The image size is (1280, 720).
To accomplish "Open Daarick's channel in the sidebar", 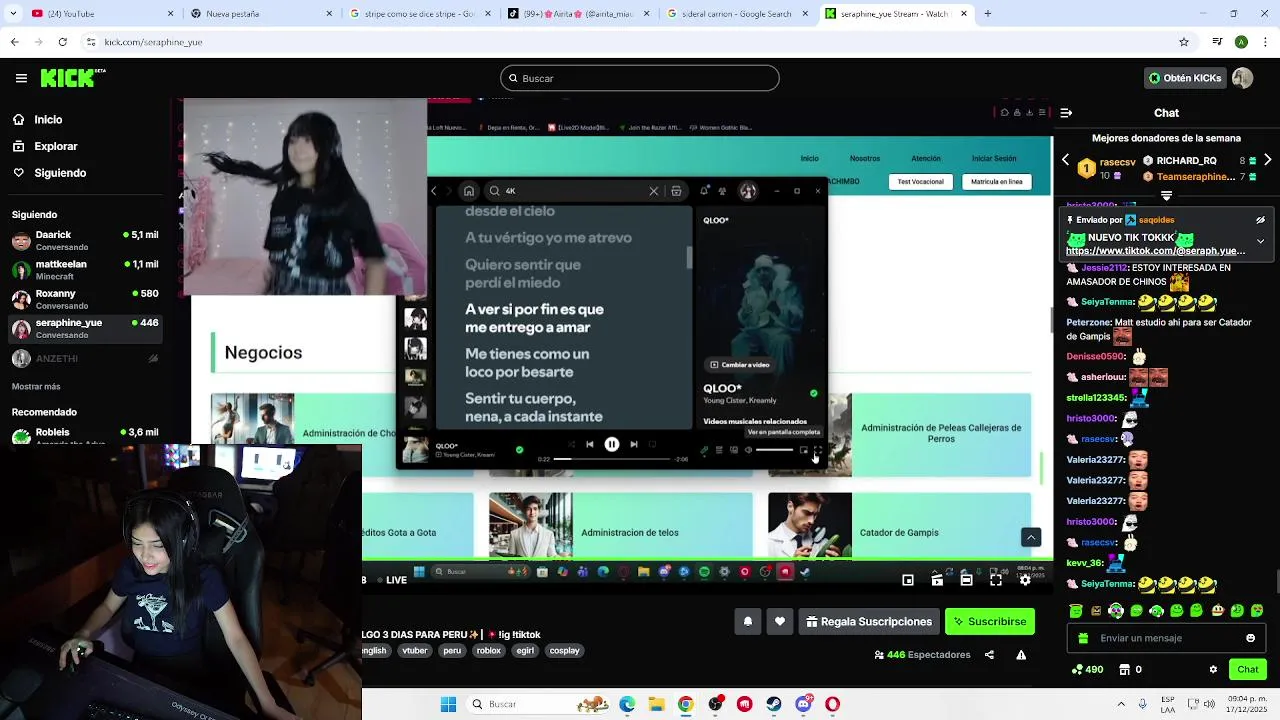I will point(85,240).
